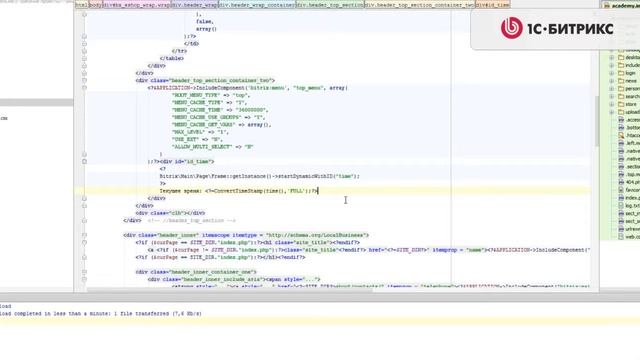Fold marker at closing </tr> line
Image resolution: width=640 pixels, height=360 pixels.
[84, 51]
